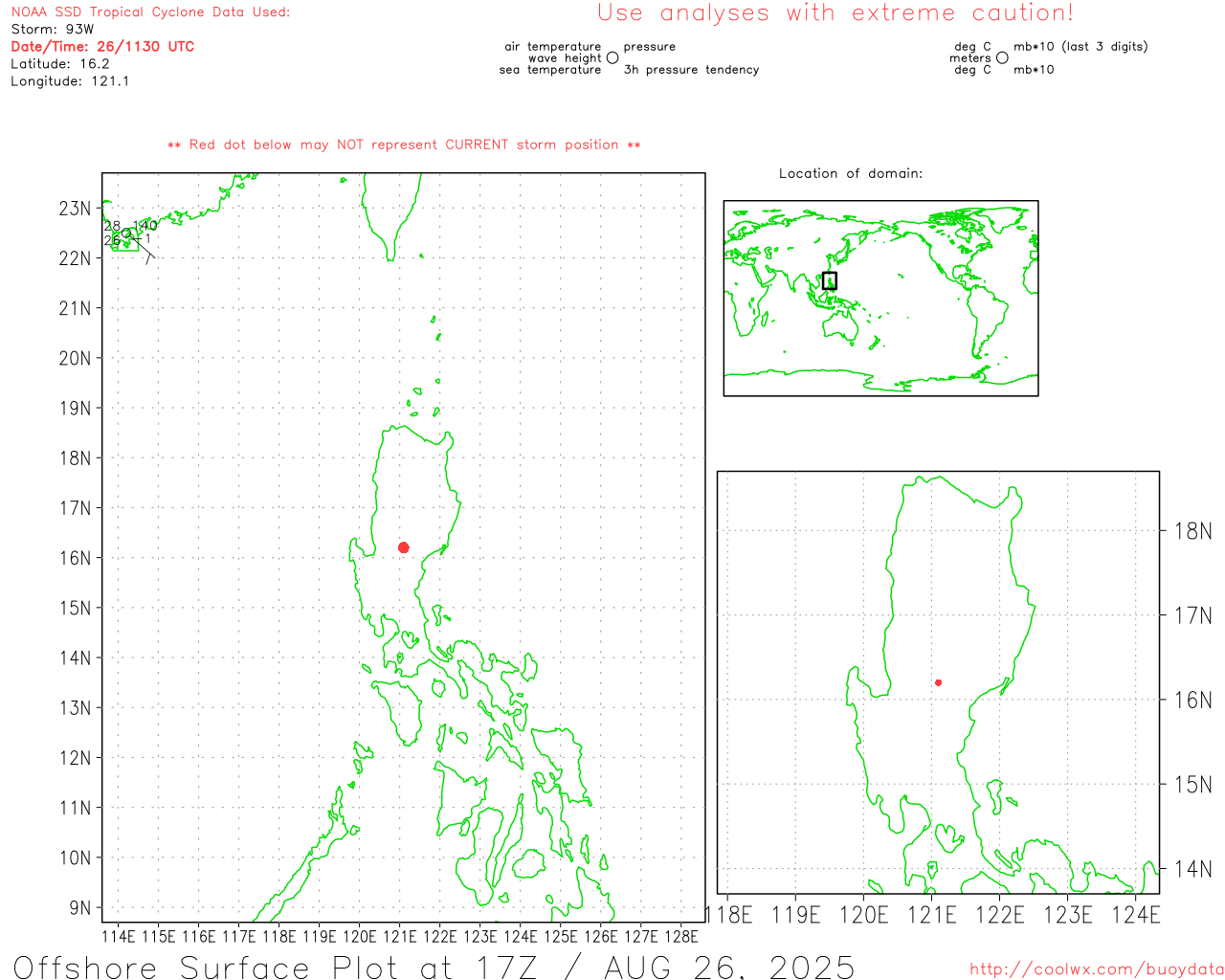
Task: Click the black domain box on world map
Action: point(830,280)
